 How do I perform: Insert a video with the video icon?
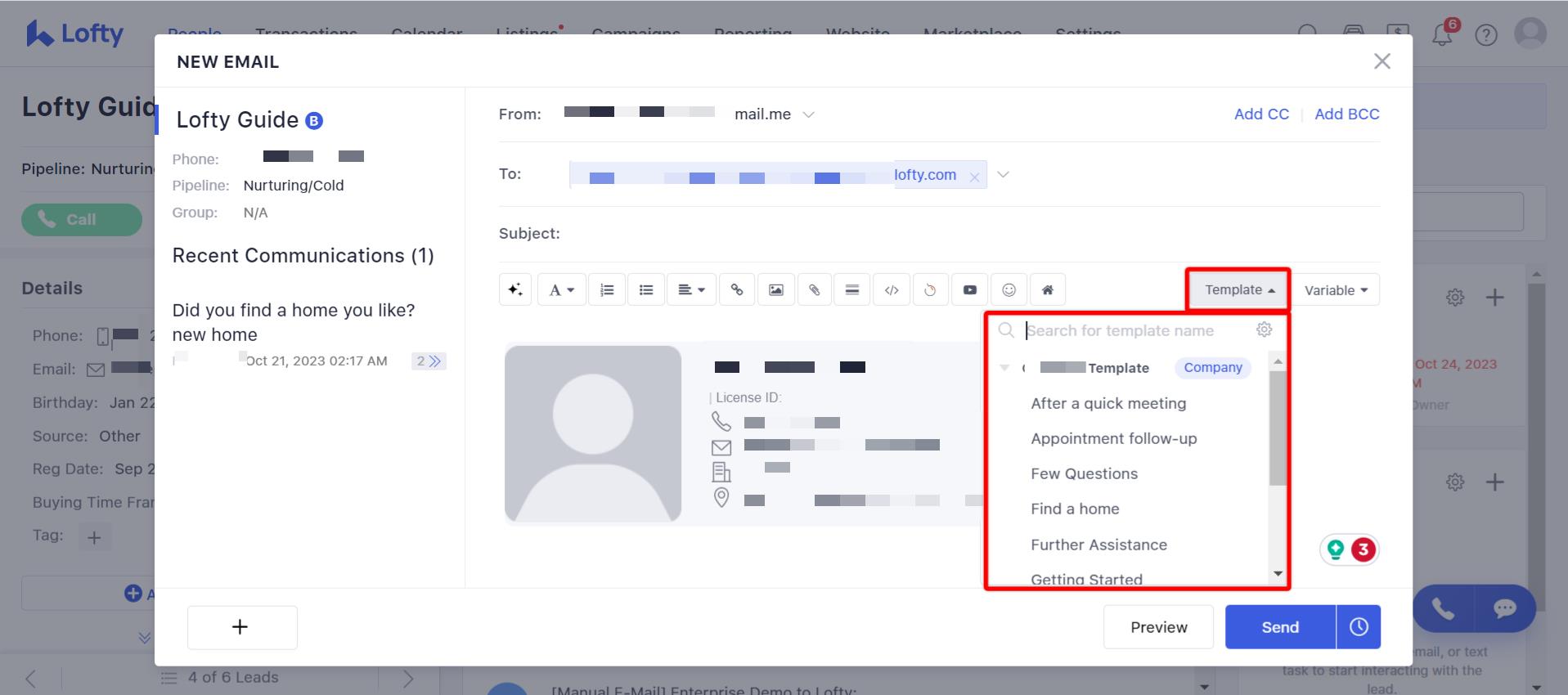970,289
